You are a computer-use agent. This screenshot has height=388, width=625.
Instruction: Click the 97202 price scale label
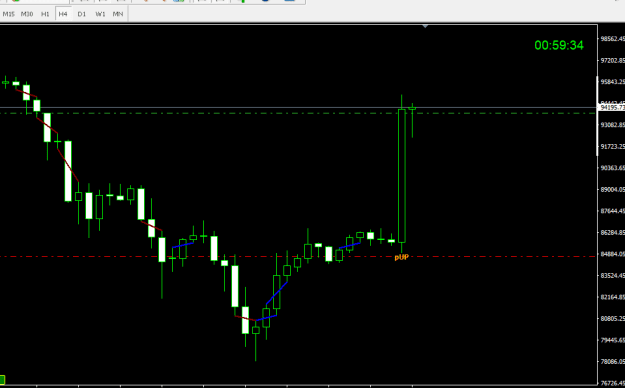coord(612,60)
